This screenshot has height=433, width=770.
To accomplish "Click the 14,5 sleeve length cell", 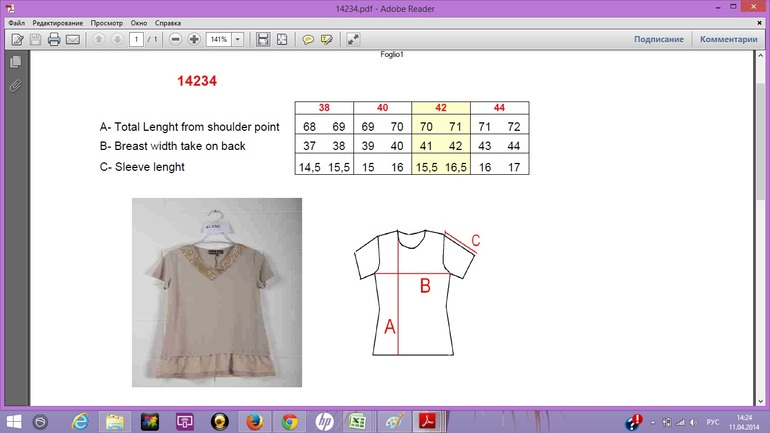I will [x=309, y=167].
